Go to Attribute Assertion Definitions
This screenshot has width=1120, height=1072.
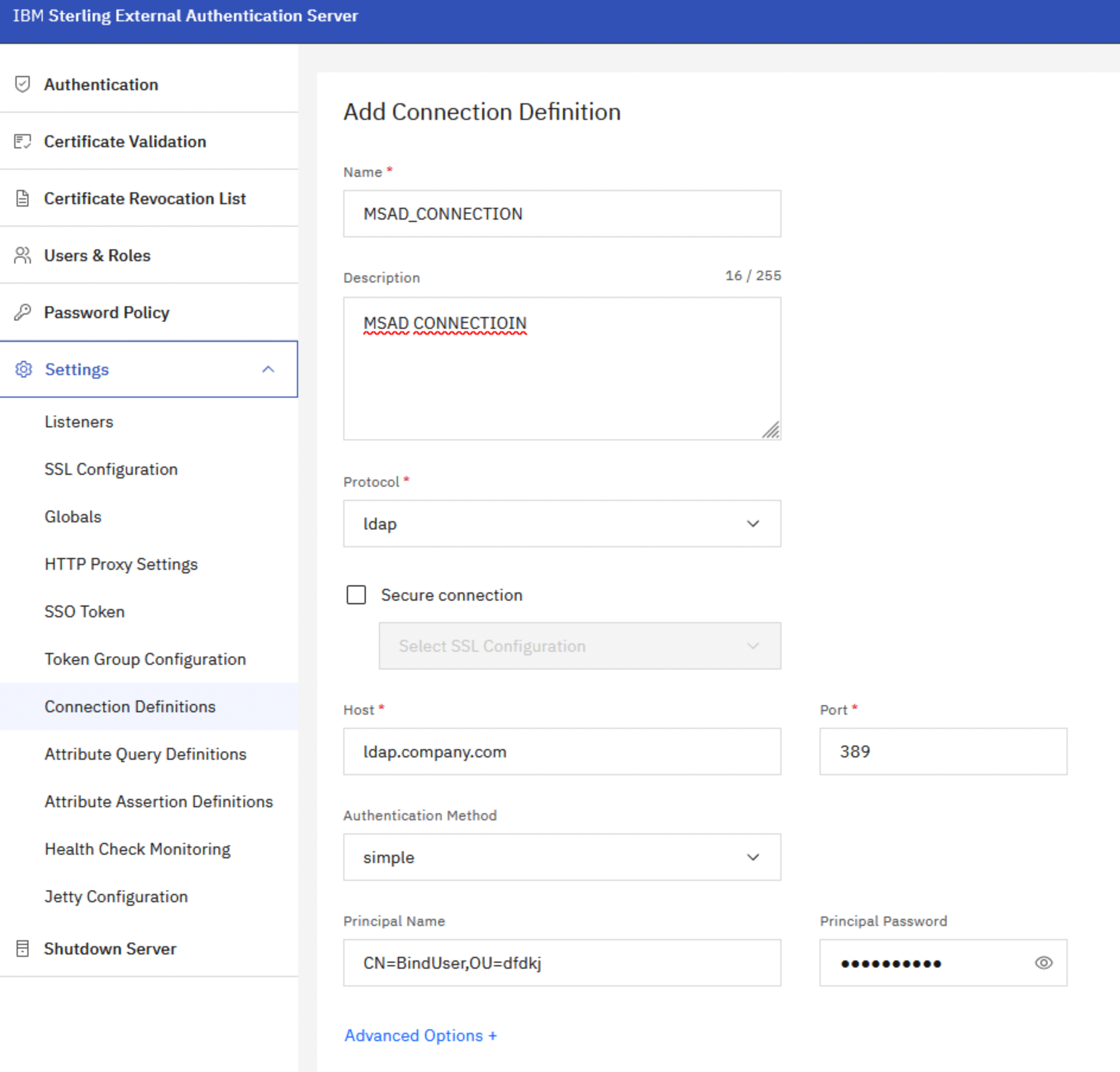tap(149, 801)
